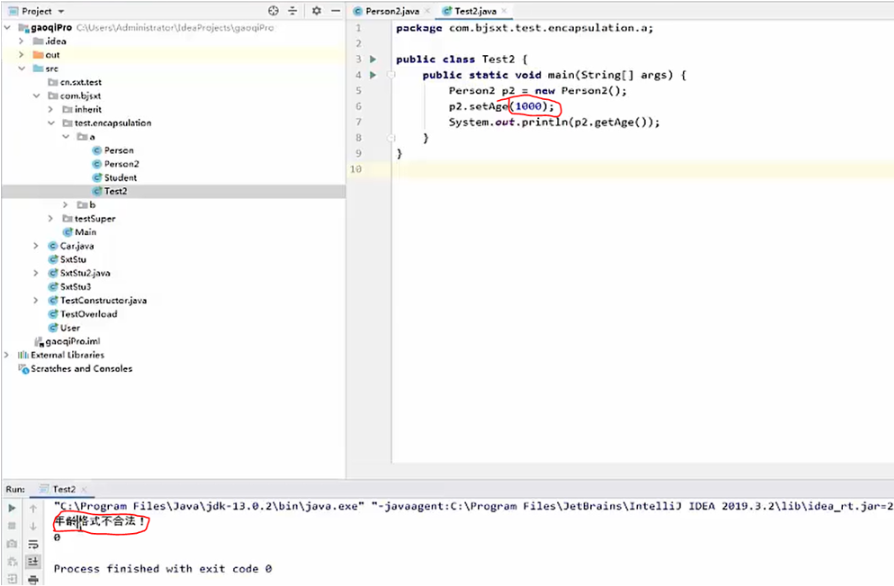The width and height of the screenshot is (894, 586).
Task: Click the collapse all icon in Project panel
Action: click(x=292, y=11)
